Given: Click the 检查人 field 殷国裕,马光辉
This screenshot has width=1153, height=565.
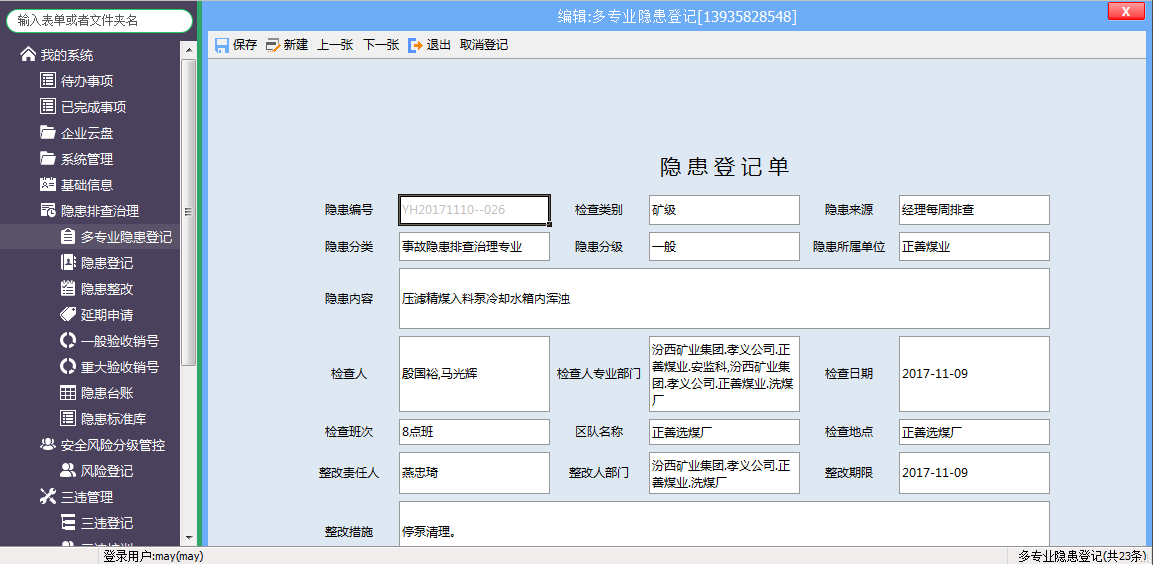Looking at the screenshot, I should pos(474,374).
